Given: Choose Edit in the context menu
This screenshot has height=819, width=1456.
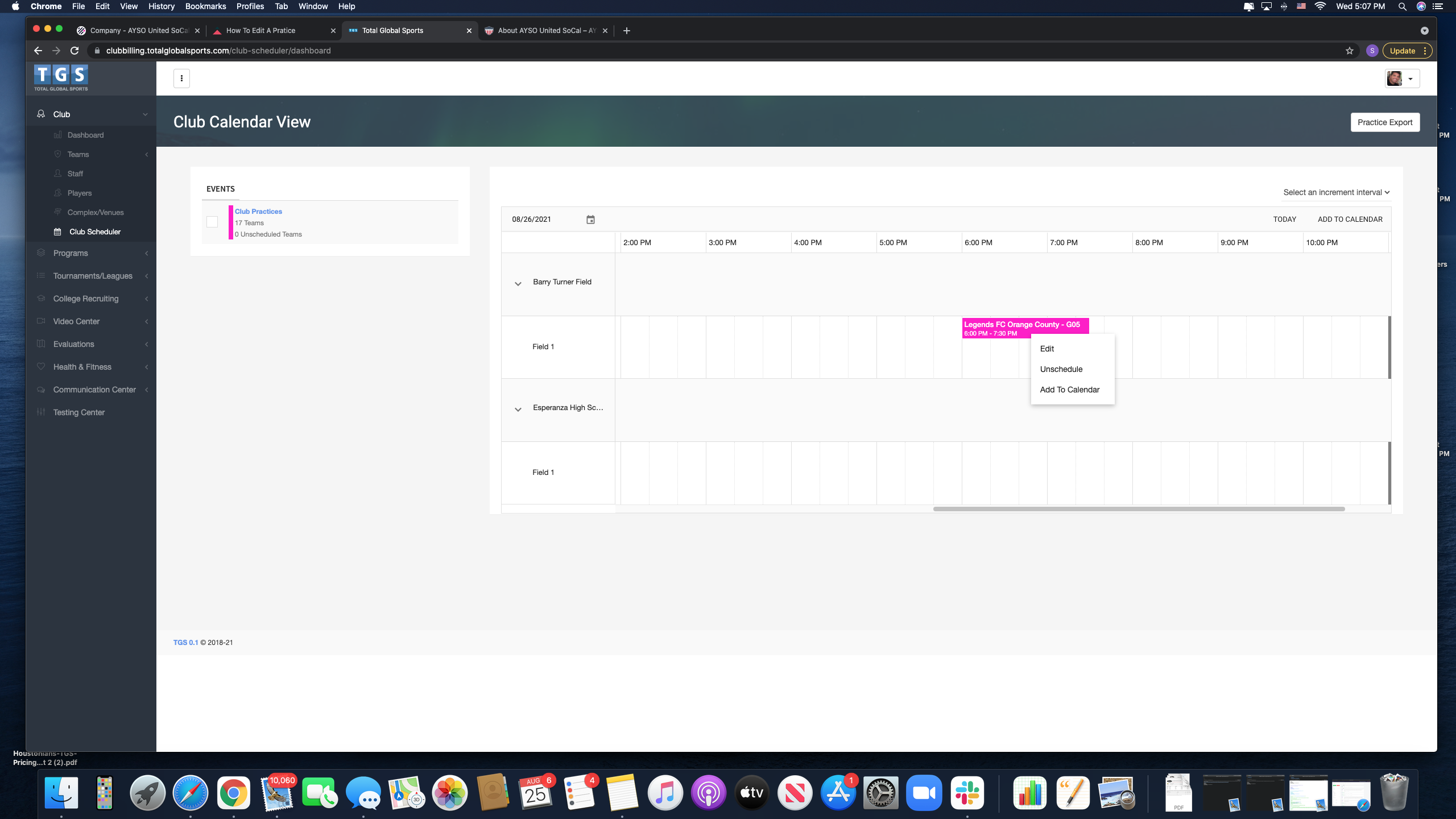Looking at the screenshot, I should pos(1072,349).
